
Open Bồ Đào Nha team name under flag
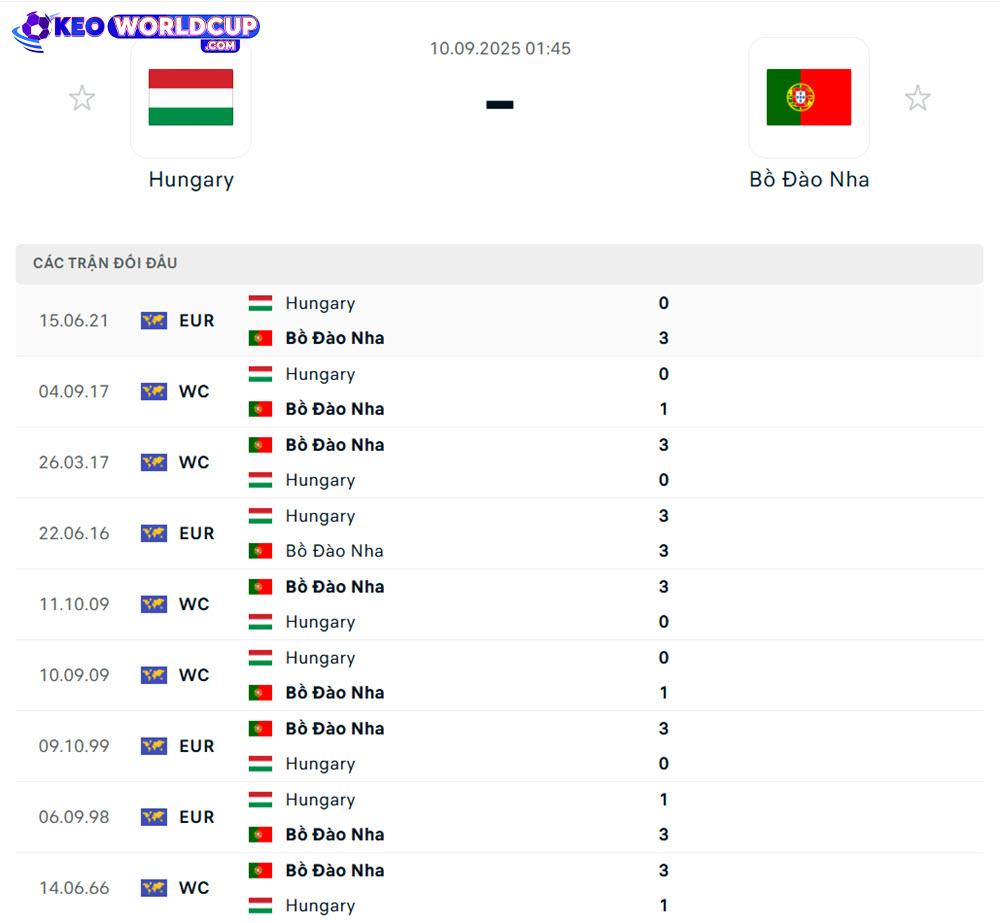tap(809, 179)
